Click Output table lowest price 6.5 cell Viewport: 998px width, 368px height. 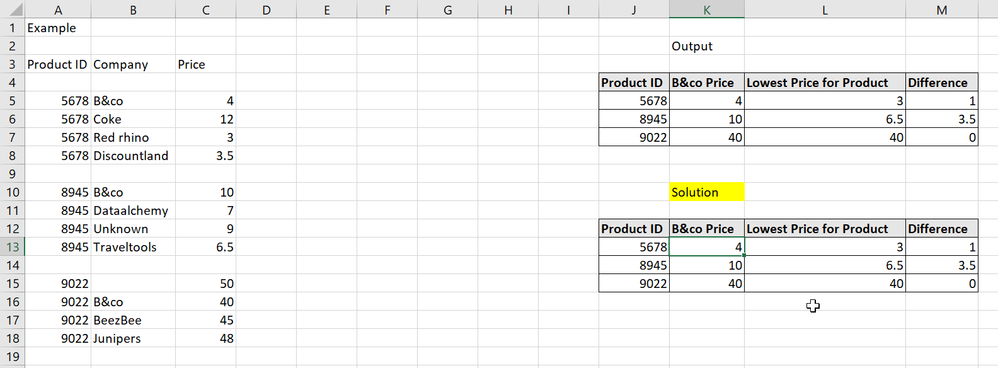point(825,119)
